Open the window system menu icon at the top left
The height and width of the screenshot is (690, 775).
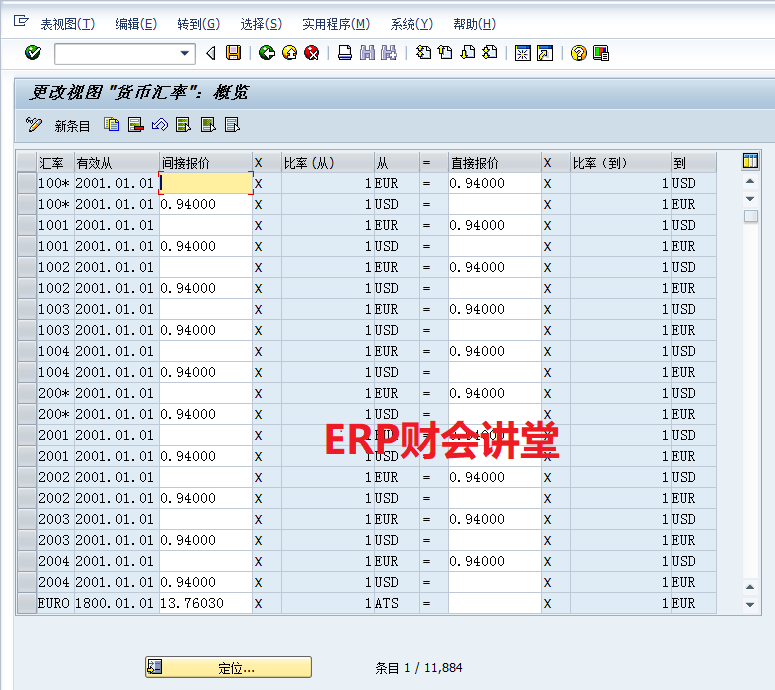[20, 22]
